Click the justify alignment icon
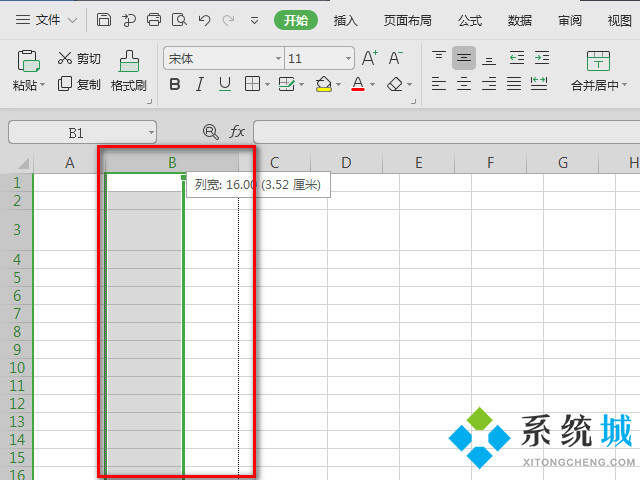This screenshot has height=480, width=640. [514, 84]
